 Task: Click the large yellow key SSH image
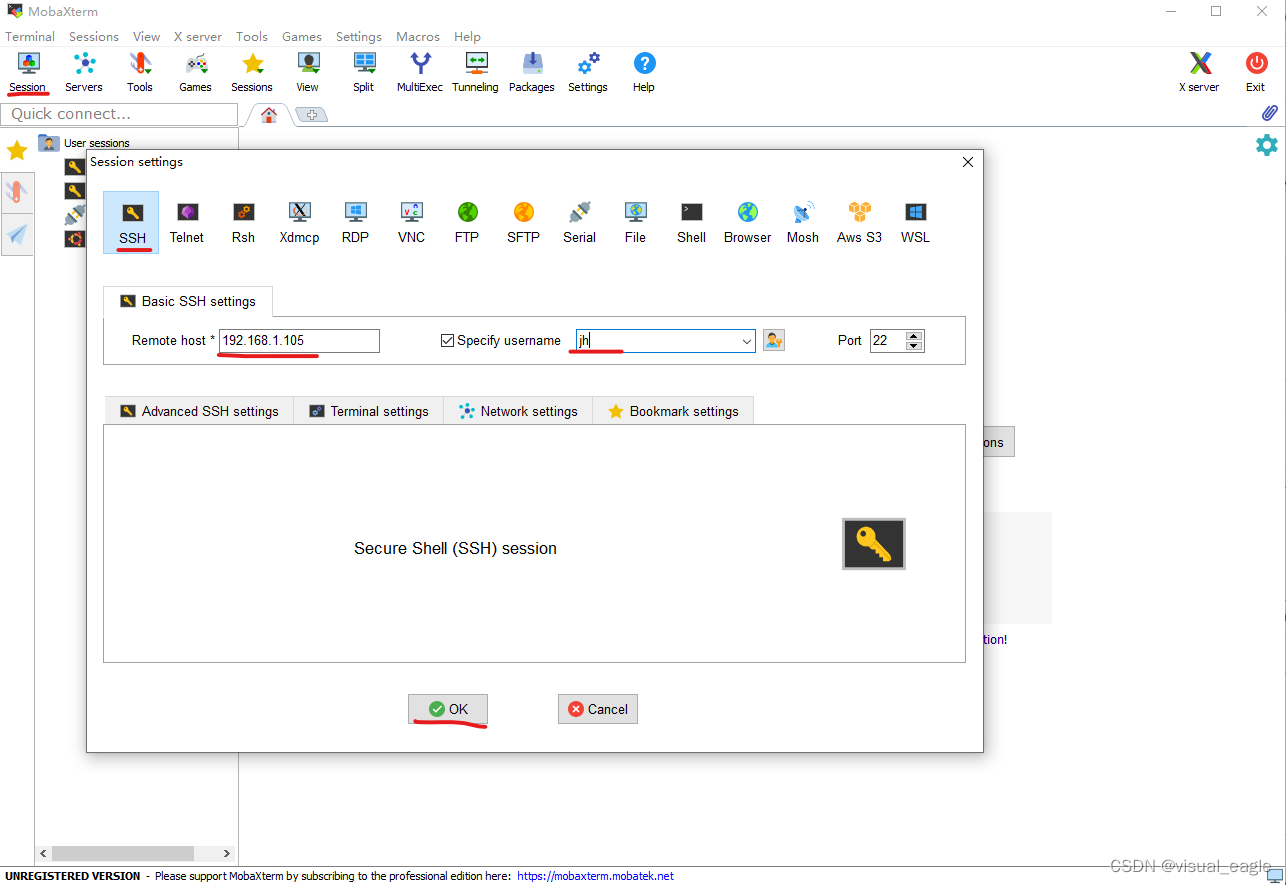(x=874, y=544)
